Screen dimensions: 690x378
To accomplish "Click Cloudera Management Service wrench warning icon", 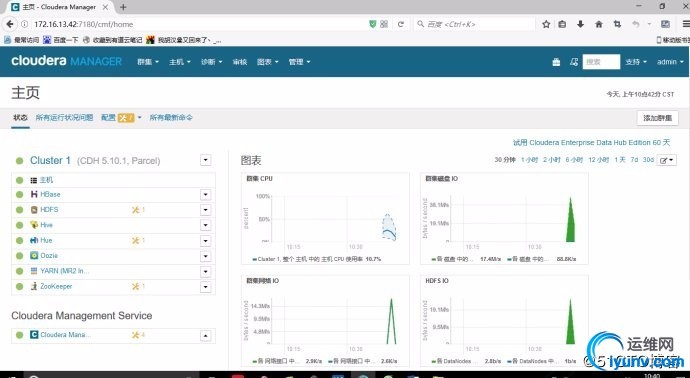I will tap(136, 335).
